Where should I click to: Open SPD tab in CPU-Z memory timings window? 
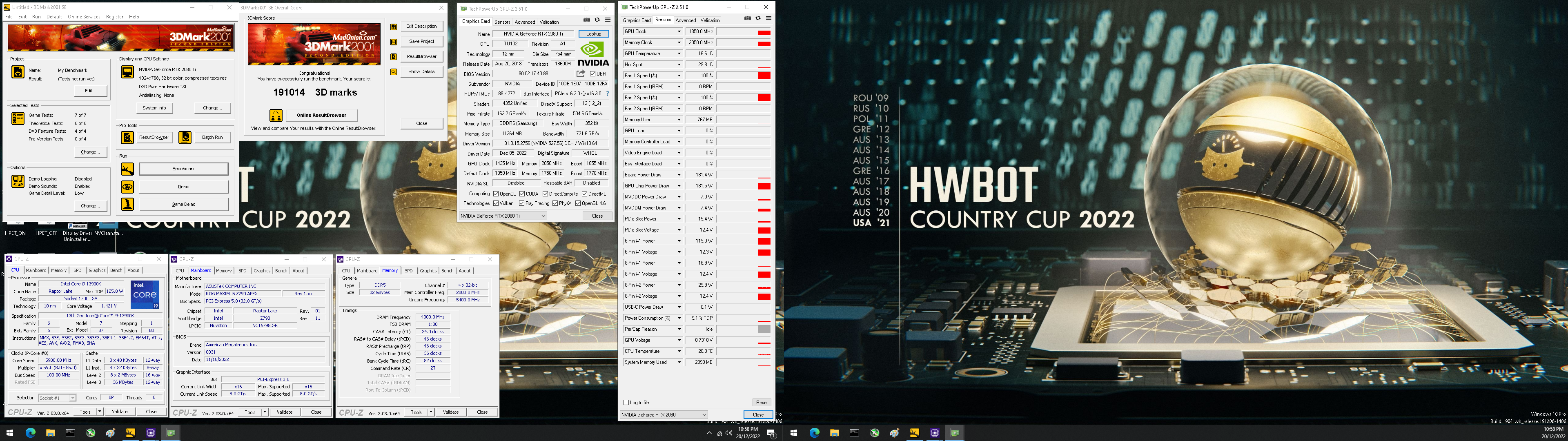(408, 270)
